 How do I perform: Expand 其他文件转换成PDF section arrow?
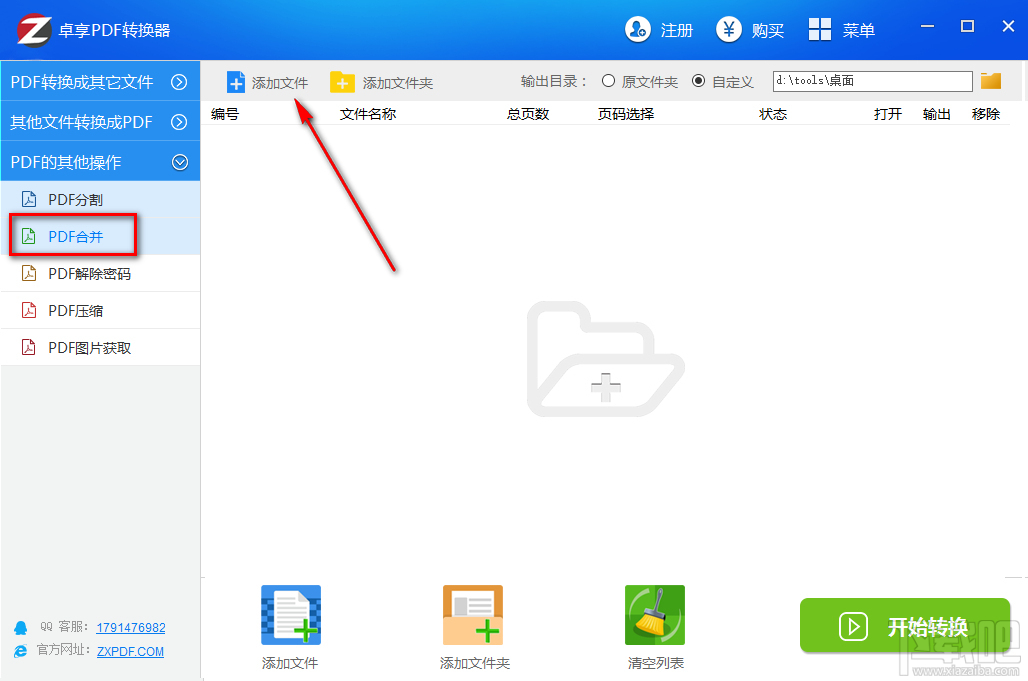tap(179, 122)
